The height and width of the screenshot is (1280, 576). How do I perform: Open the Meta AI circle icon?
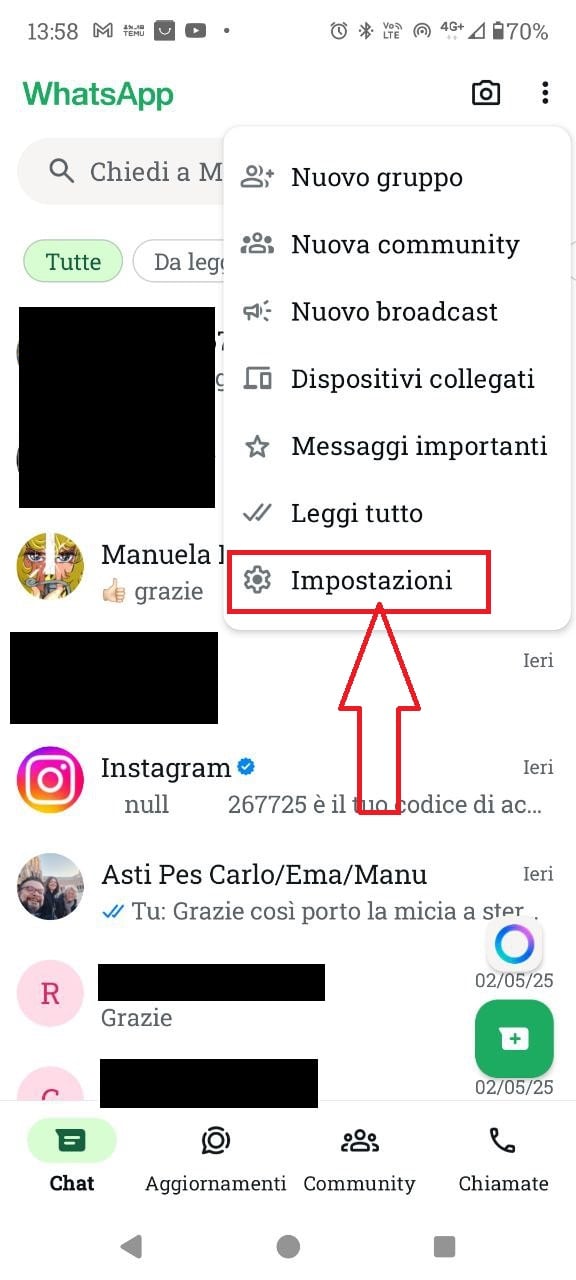(515, 944)
